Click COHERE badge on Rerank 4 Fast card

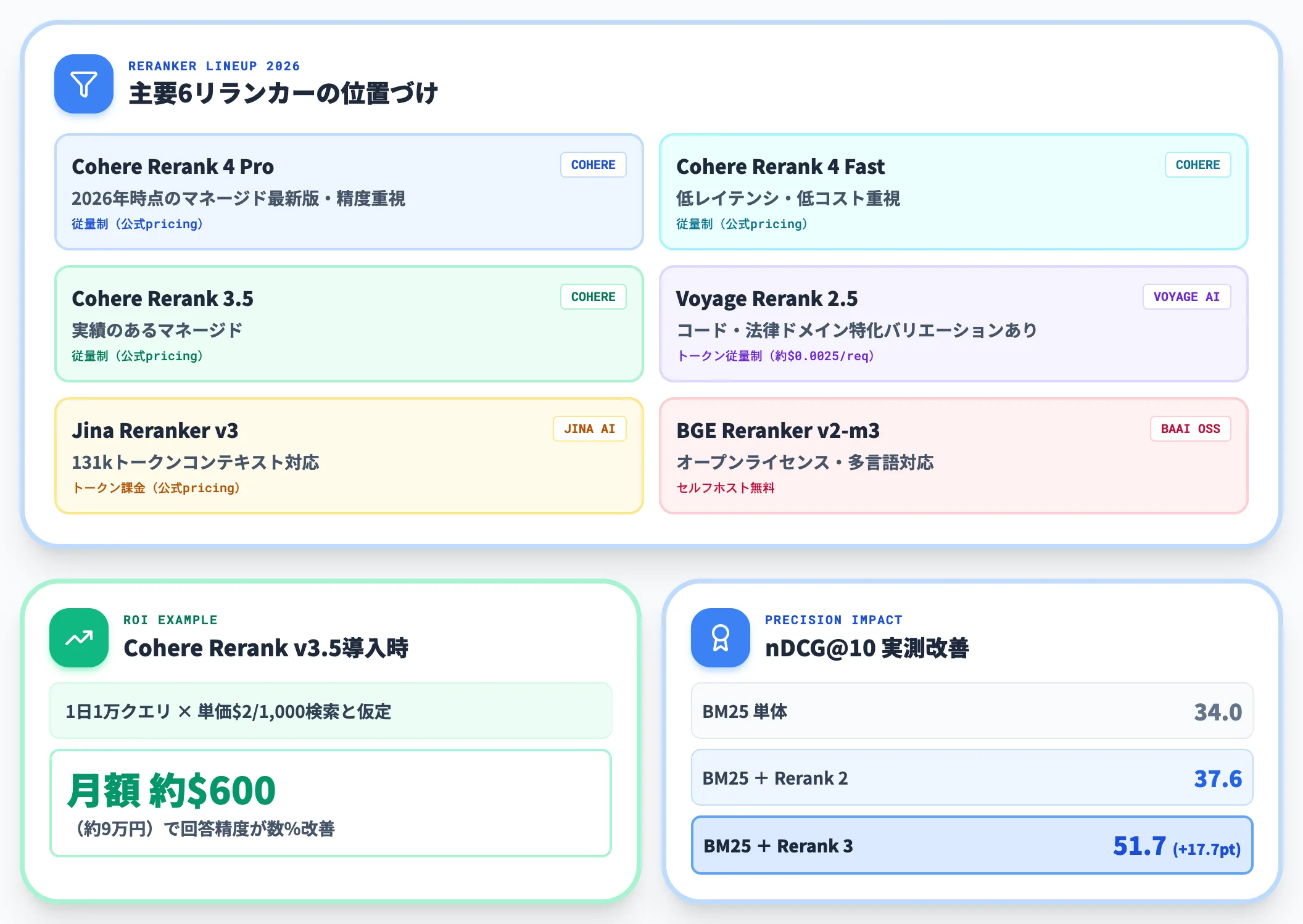[1198, 165]
